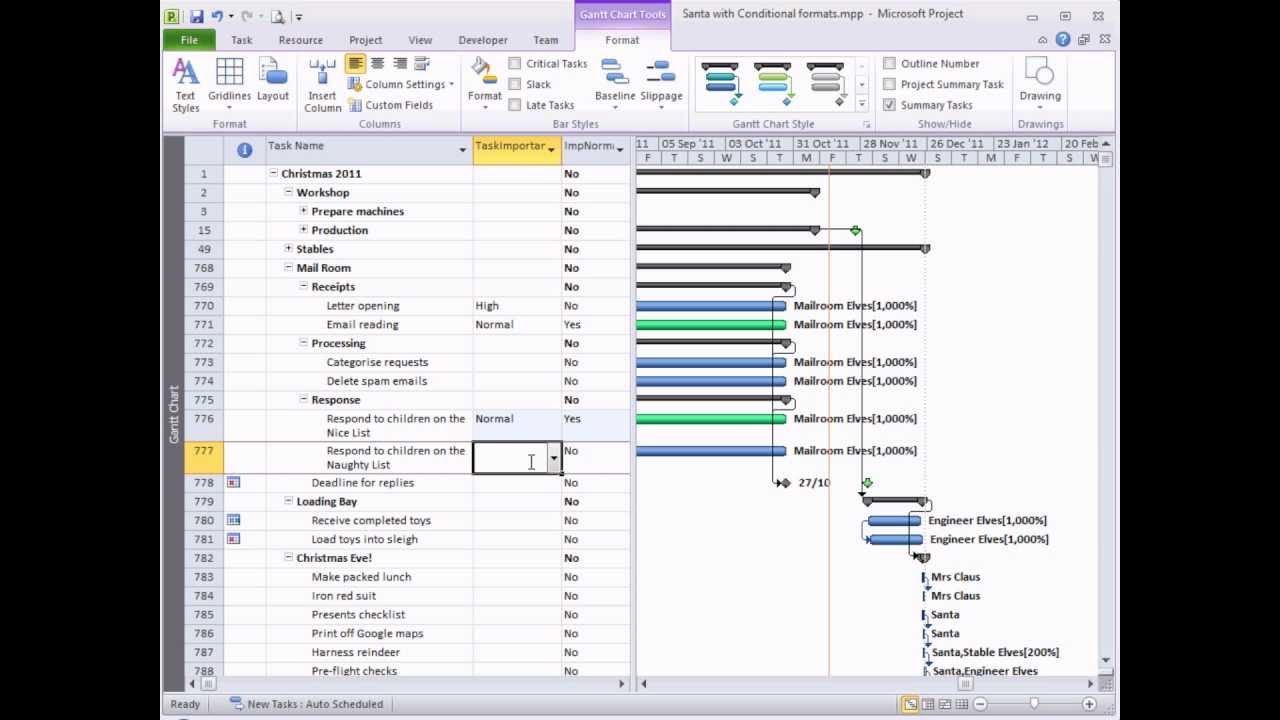This screenshot has width=1280, height=720.
Task: Save the project file
Action: (x=197, y=16)
